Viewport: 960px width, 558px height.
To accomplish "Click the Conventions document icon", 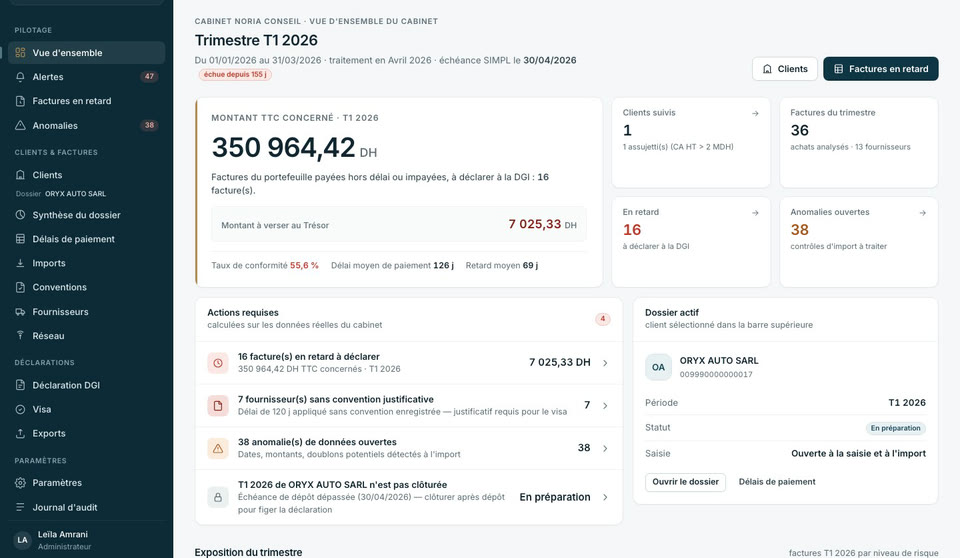I will [x=20, y=287].
